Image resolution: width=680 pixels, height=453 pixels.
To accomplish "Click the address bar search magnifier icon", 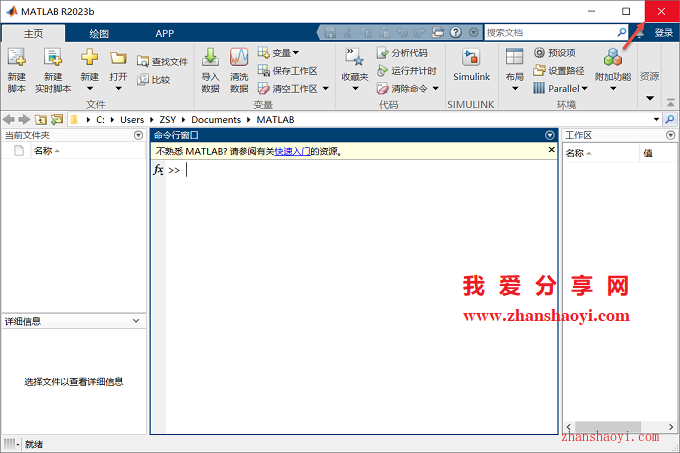I will tap(670, 119).
